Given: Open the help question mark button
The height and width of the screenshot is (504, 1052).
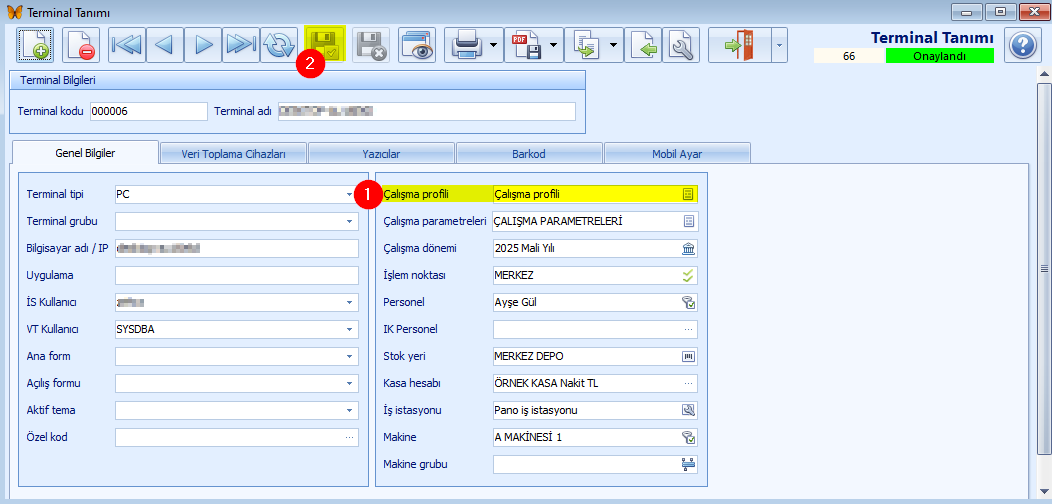Looking at the screenshot, I should (1021, 45).
